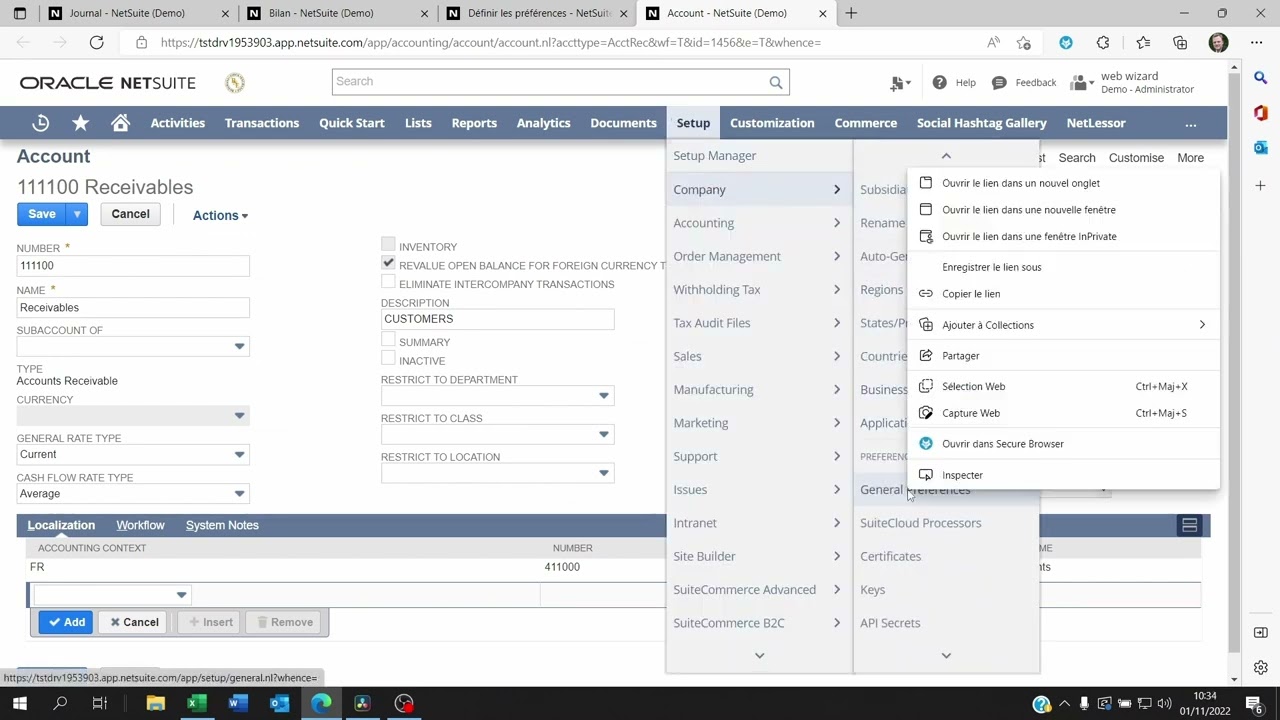Viewport: 1280px width, 720px height.
Task: Open the Accounting Context row dropdown
Action: [x=181, y=595]
